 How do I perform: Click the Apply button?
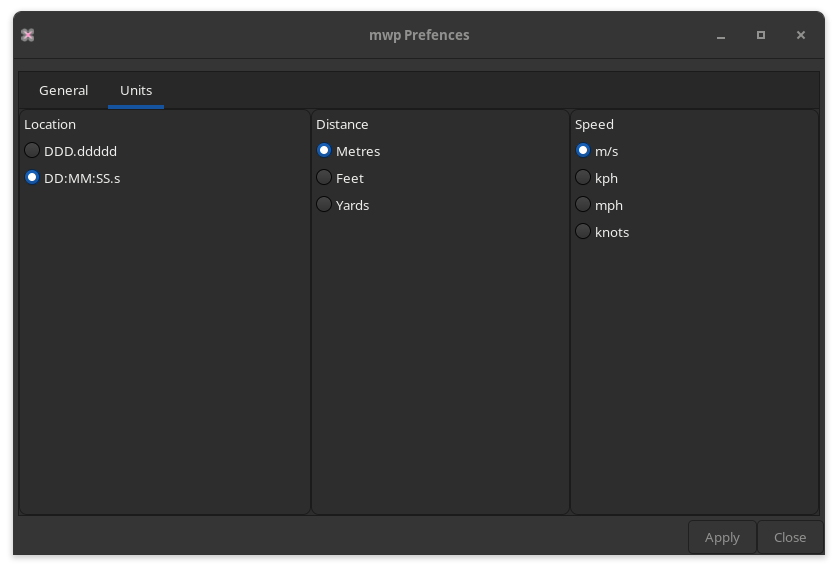tap(722, 537)
